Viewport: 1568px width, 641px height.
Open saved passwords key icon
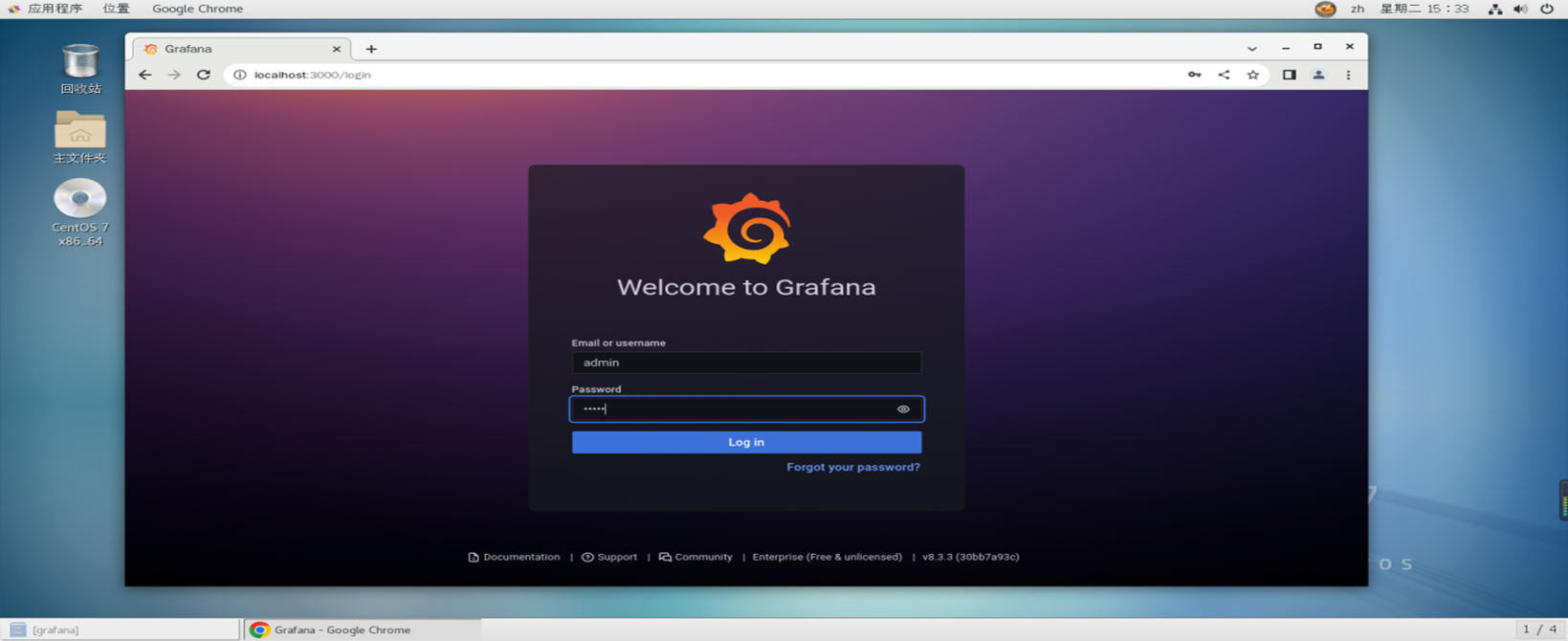tap(1194, 75)
